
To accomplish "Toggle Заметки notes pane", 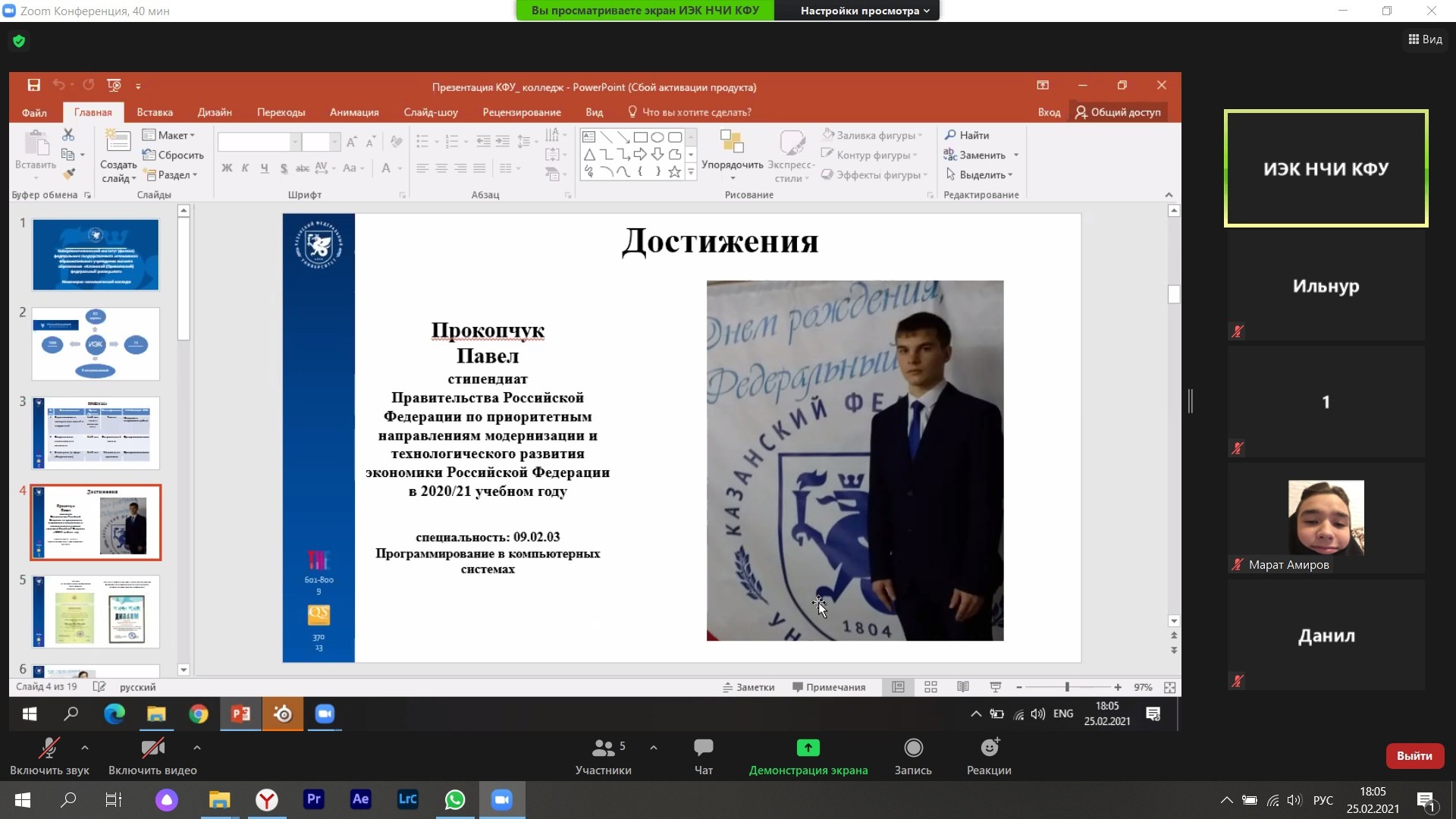I will coord(748,687).
